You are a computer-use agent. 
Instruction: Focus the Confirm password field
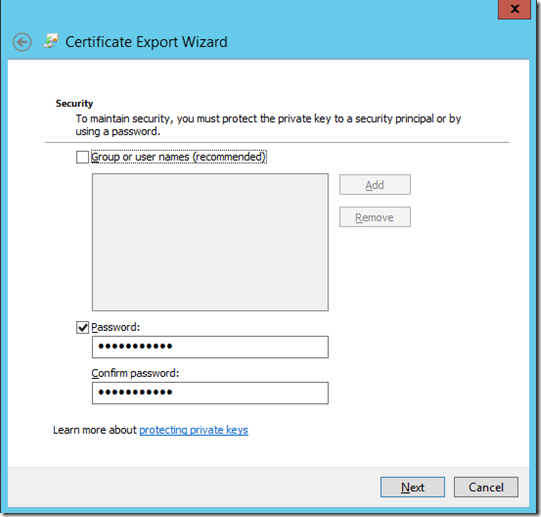210,393
